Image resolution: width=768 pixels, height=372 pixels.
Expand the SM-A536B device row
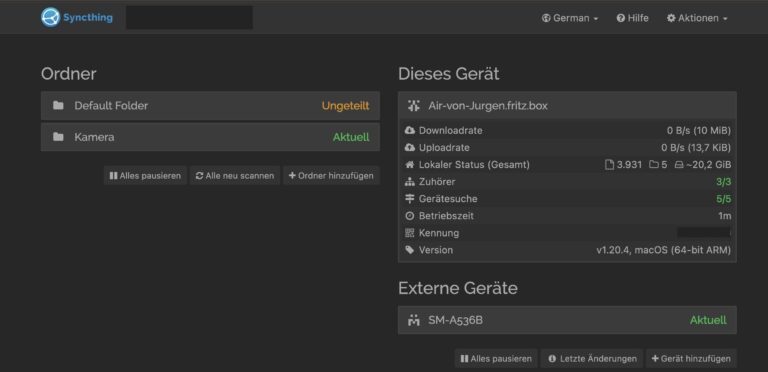tap(567, 320)
